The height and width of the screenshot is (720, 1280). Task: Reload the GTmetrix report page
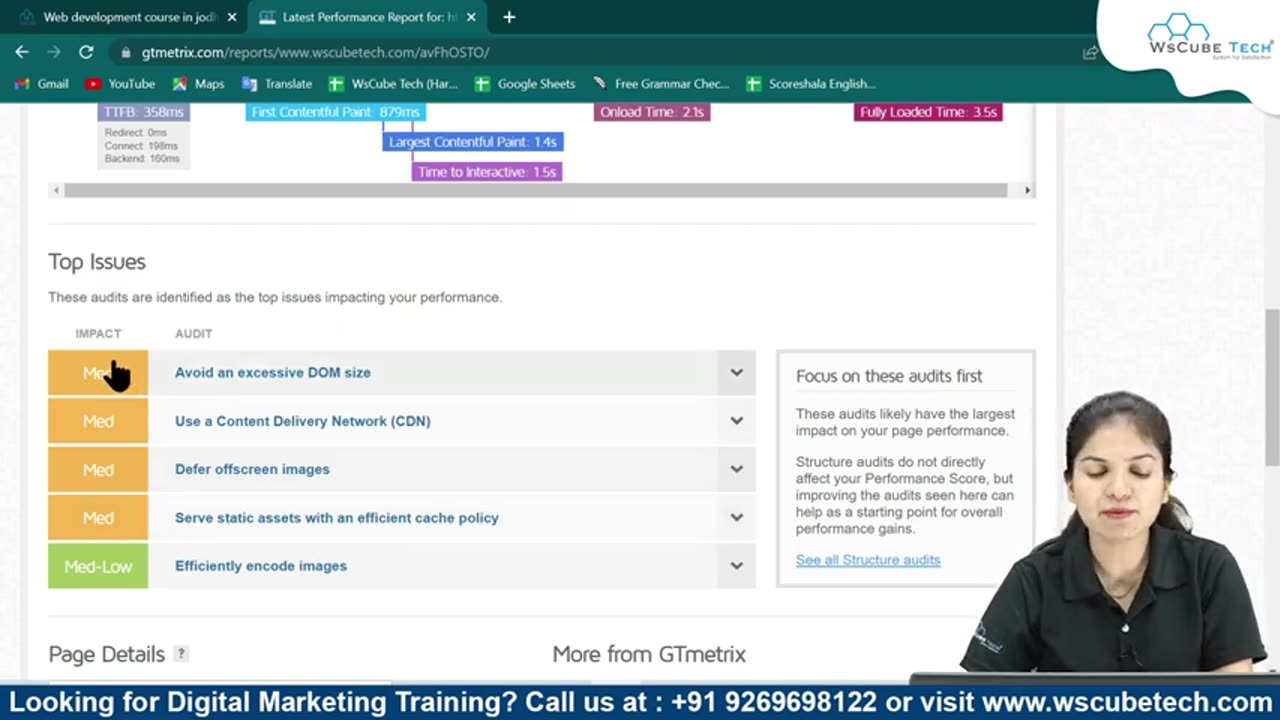pyautogui.click(x=86, y=52)
